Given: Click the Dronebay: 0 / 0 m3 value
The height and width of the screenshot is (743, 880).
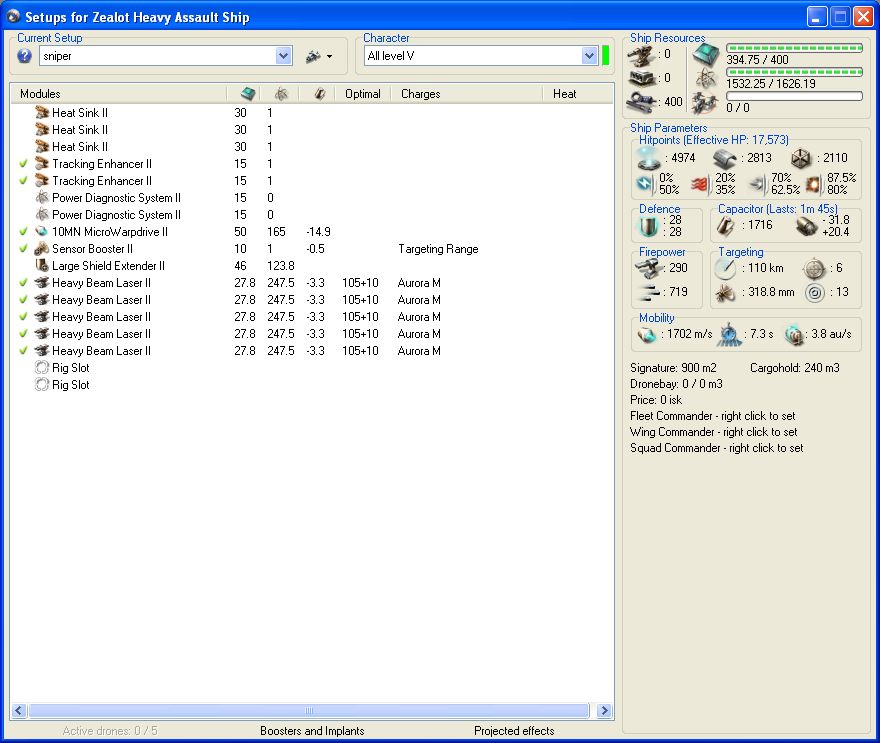Looking at the screenshot, I should (676, 384).
